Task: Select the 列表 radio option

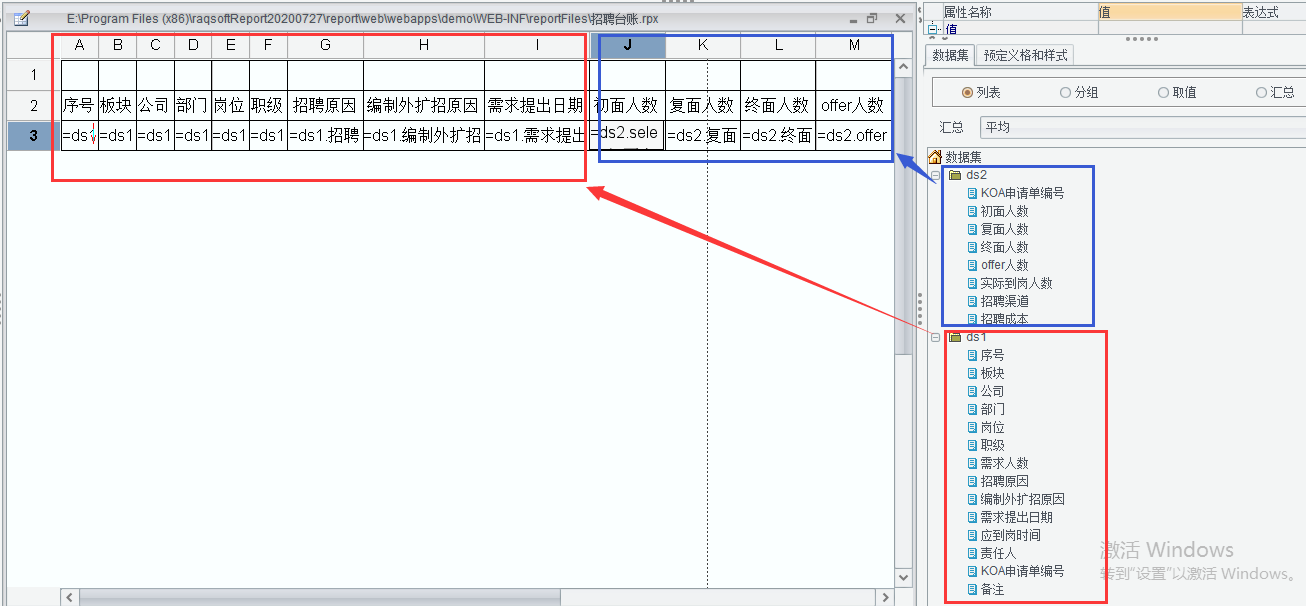Action: pyautogui.click(x=967, y=92)
